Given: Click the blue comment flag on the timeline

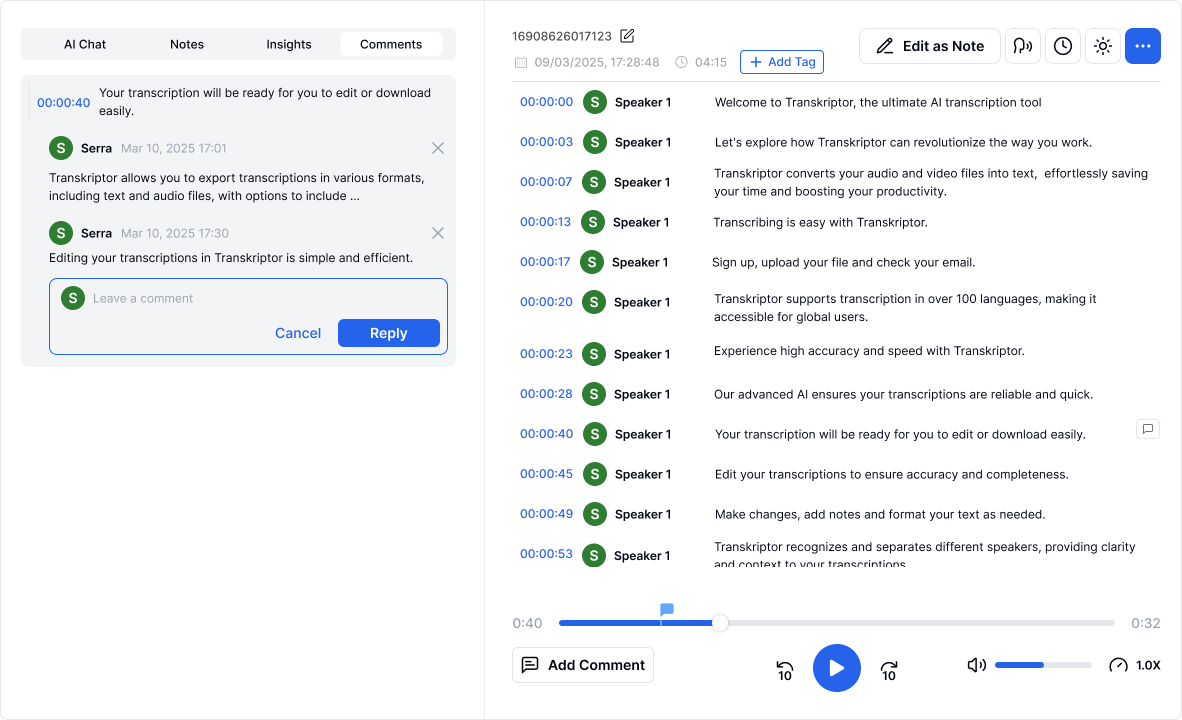Looking at the screenshot, I should click(666, 609).
